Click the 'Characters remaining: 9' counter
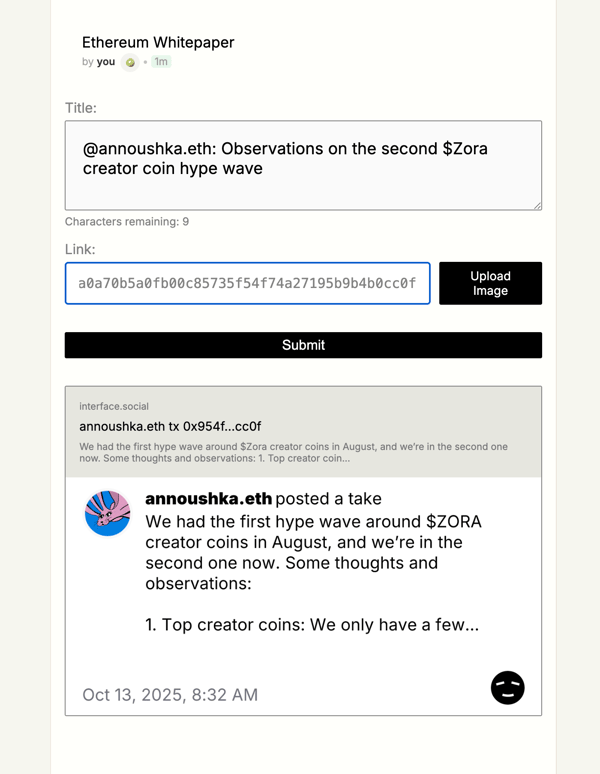This screenshot has width=600, height=774. [127, 222]
